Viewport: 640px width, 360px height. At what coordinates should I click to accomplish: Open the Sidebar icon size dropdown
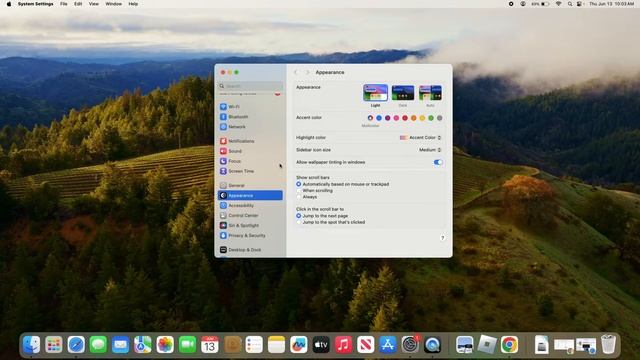430,150
